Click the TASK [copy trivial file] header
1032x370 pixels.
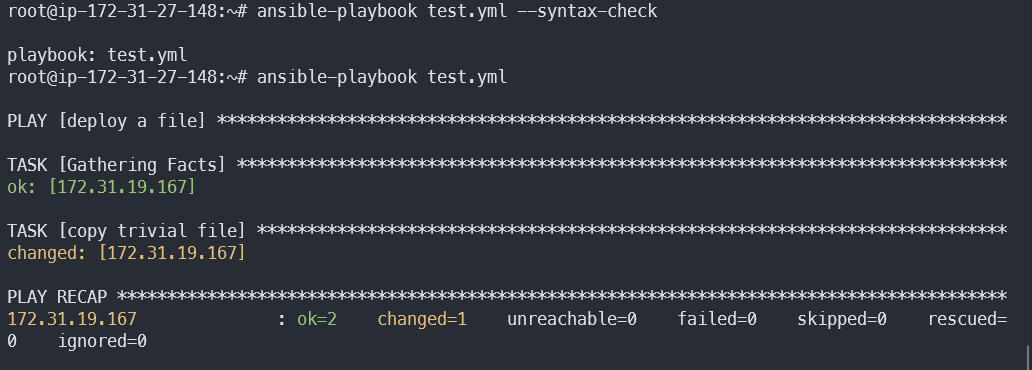(x=126, y=231)
